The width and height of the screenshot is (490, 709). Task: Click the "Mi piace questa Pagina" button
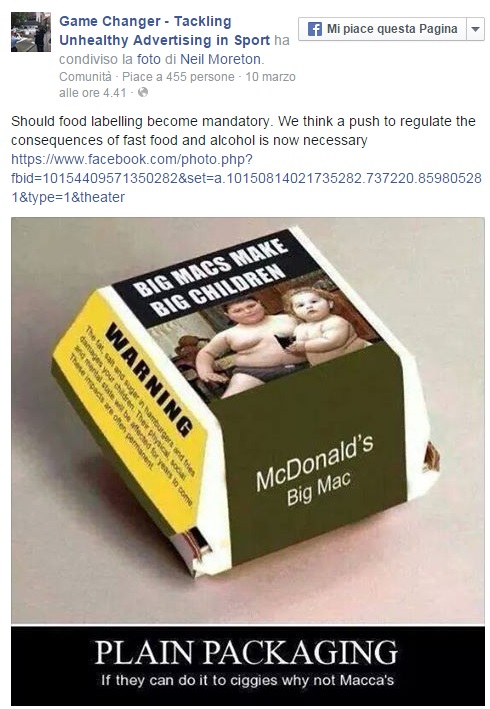tap(382, 29)
